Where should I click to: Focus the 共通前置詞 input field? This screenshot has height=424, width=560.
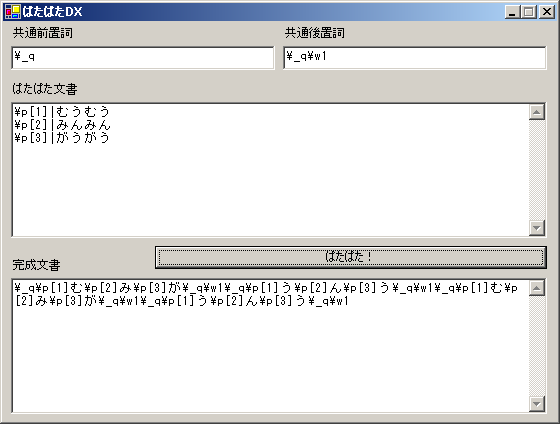[x=143, y=58]
